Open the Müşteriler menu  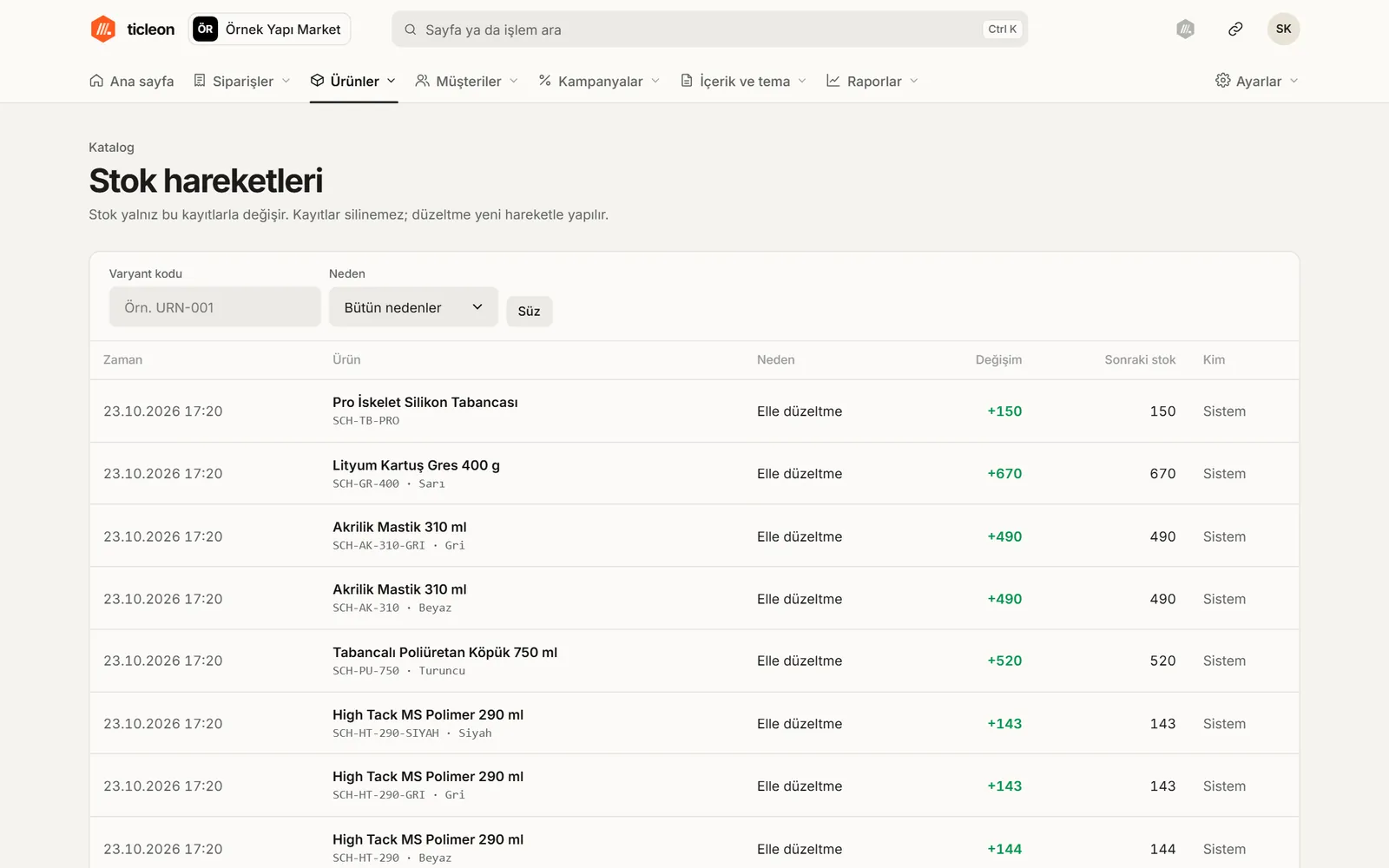467,81
